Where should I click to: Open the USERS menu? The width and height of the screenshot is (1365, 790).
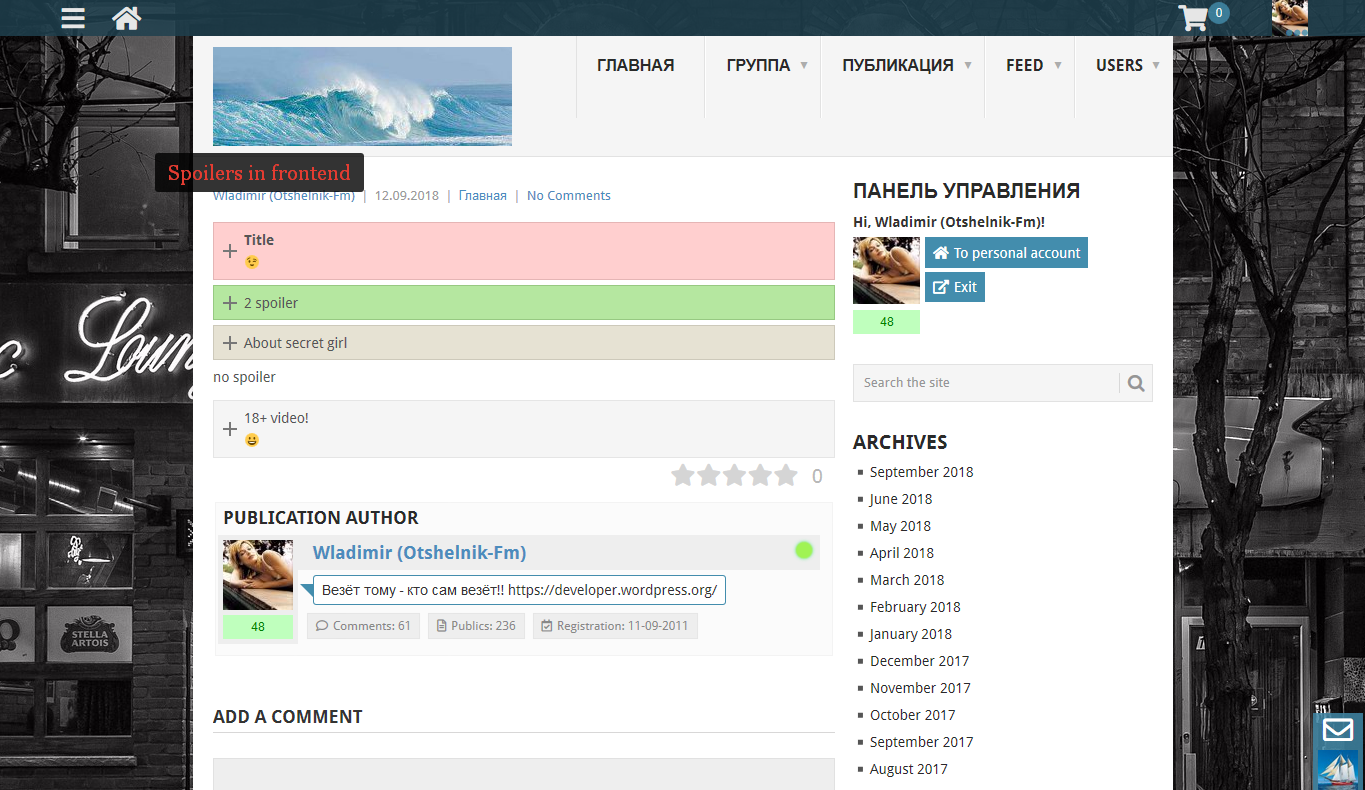tap(1119, 66)
